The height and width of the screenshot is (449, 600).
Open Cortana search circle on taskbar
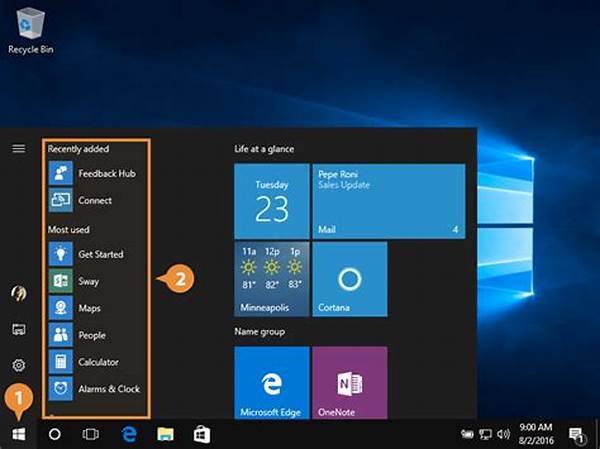click(x=55, y=434)
